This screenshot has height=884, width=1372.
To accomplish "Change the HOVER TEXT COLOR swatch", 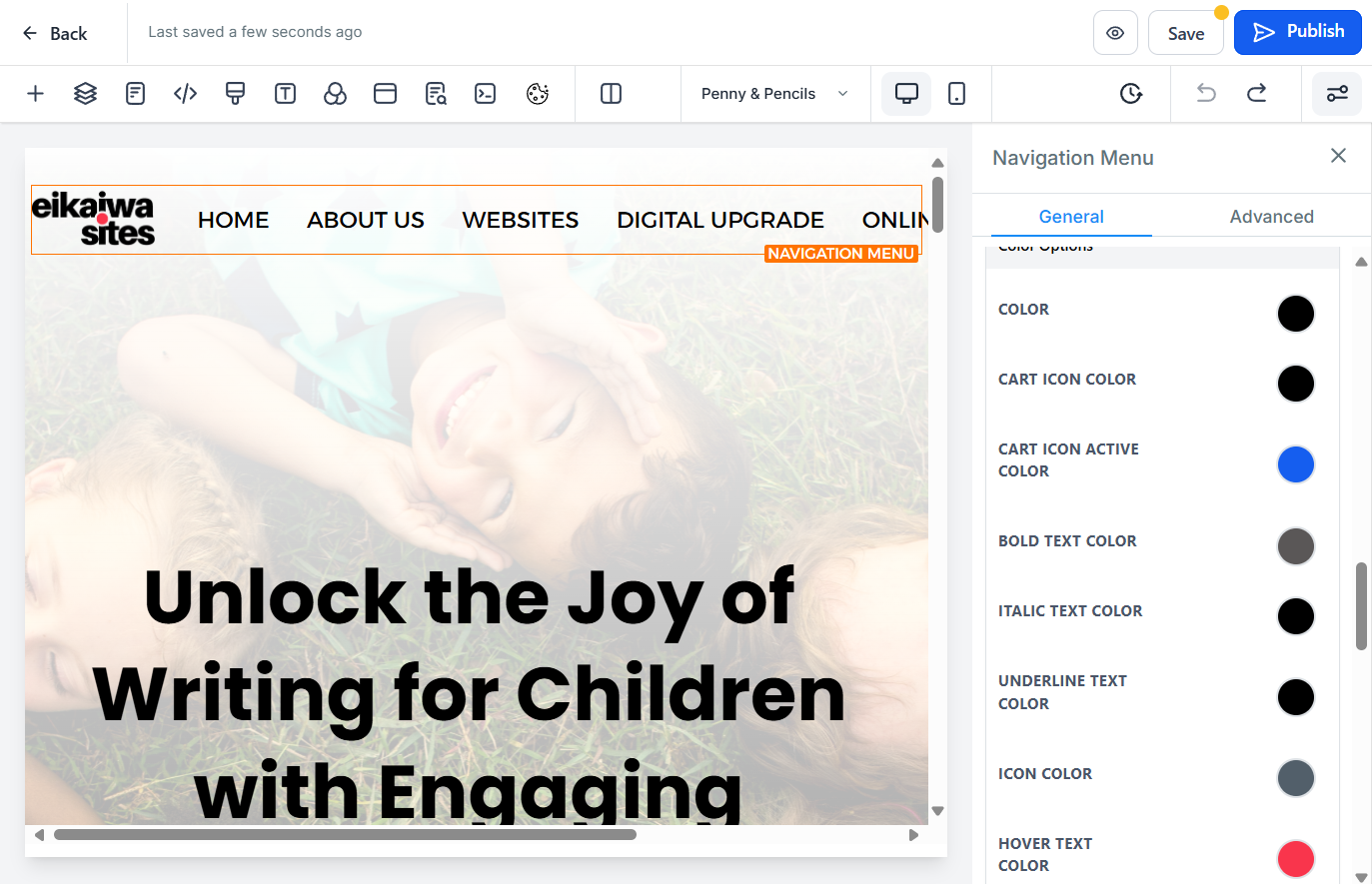I will pyautogui.click(x=1296, y=859).
